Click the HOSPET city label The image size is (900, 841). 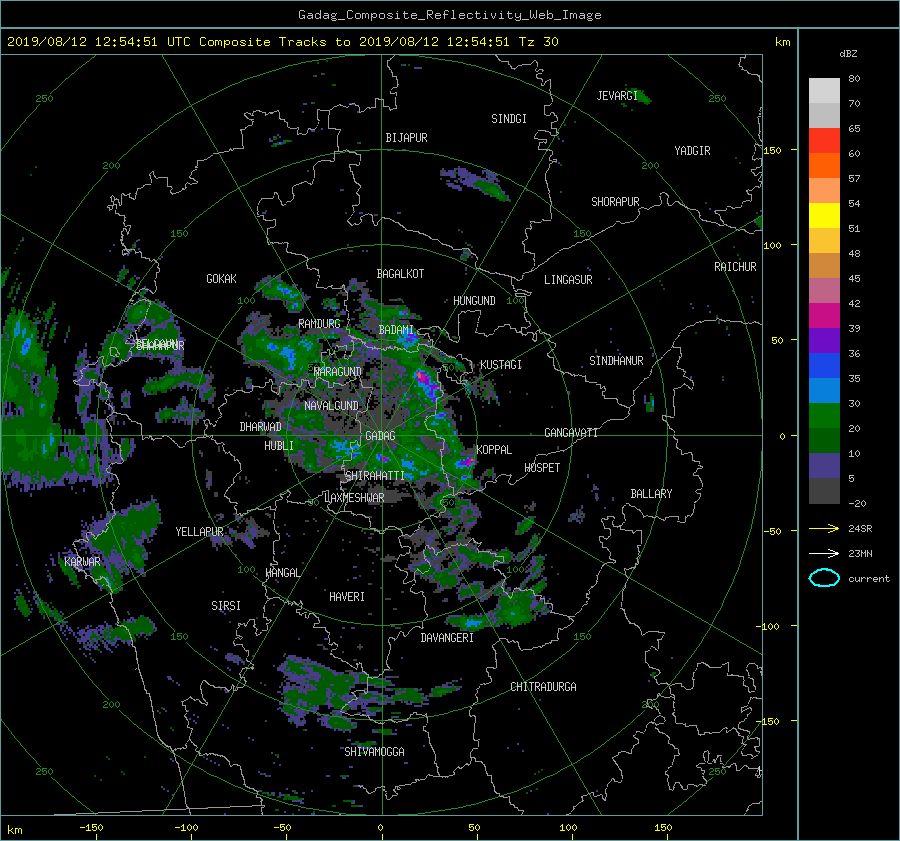(542, 468)
